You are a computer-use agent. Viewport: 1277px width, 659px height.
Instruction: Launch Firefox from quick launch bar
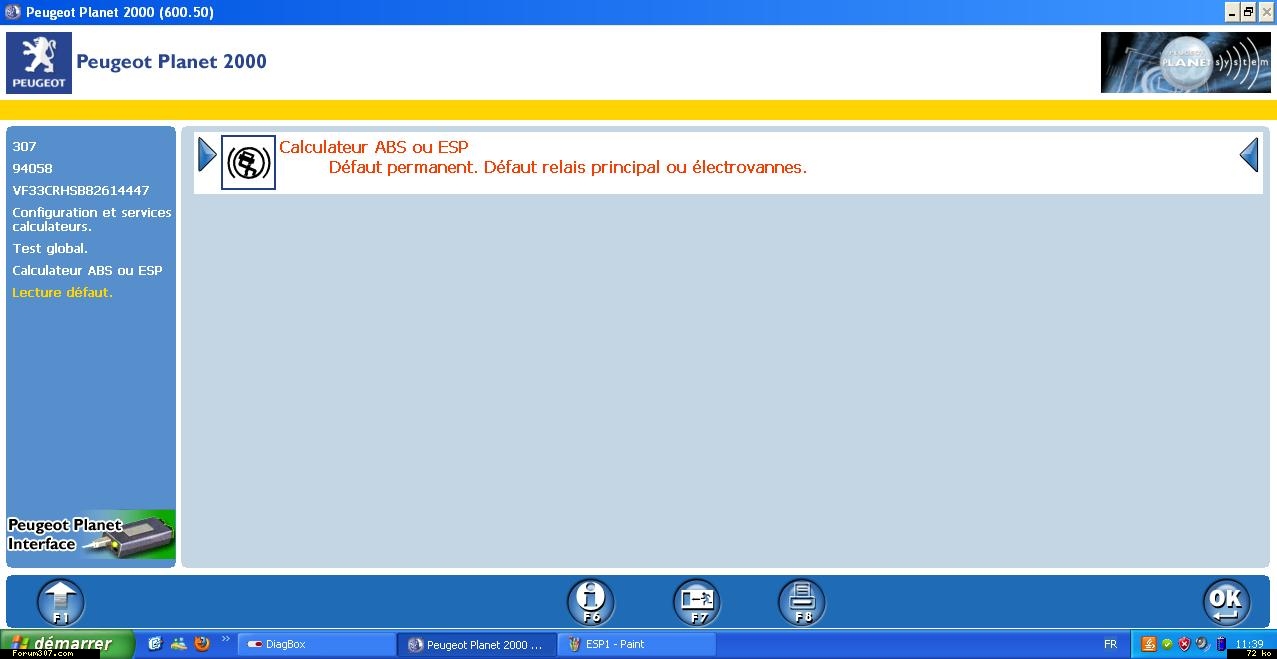click(202, 644)
